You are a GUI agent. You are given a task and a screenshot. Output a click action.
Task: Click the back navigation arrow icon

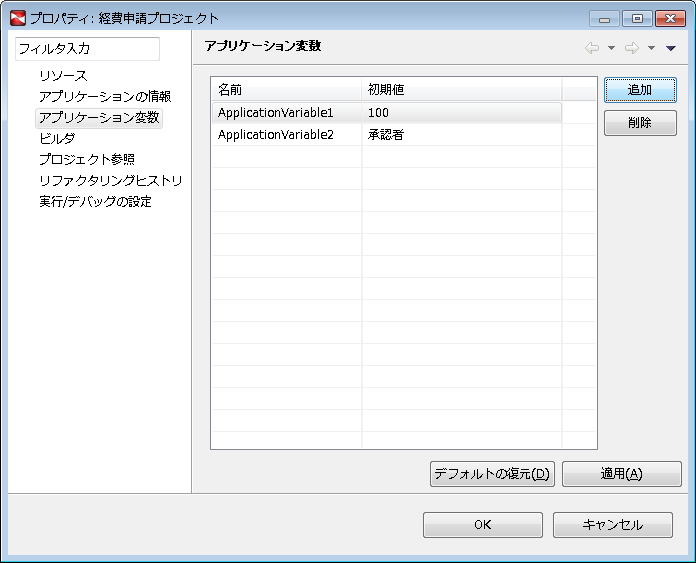[592, 48]
